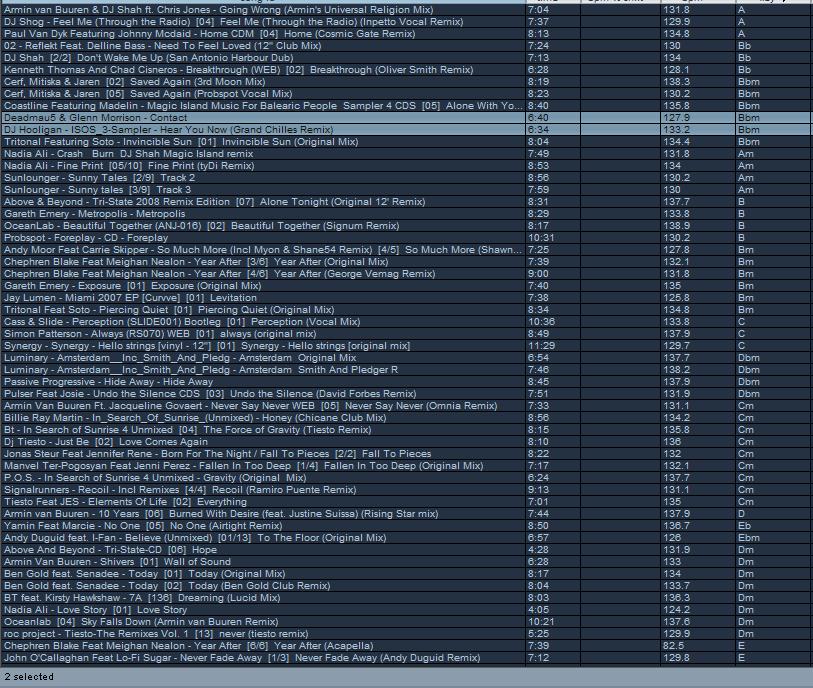Select Sunlounger - Sunny Tales Track 2

(x=406, y=177)
